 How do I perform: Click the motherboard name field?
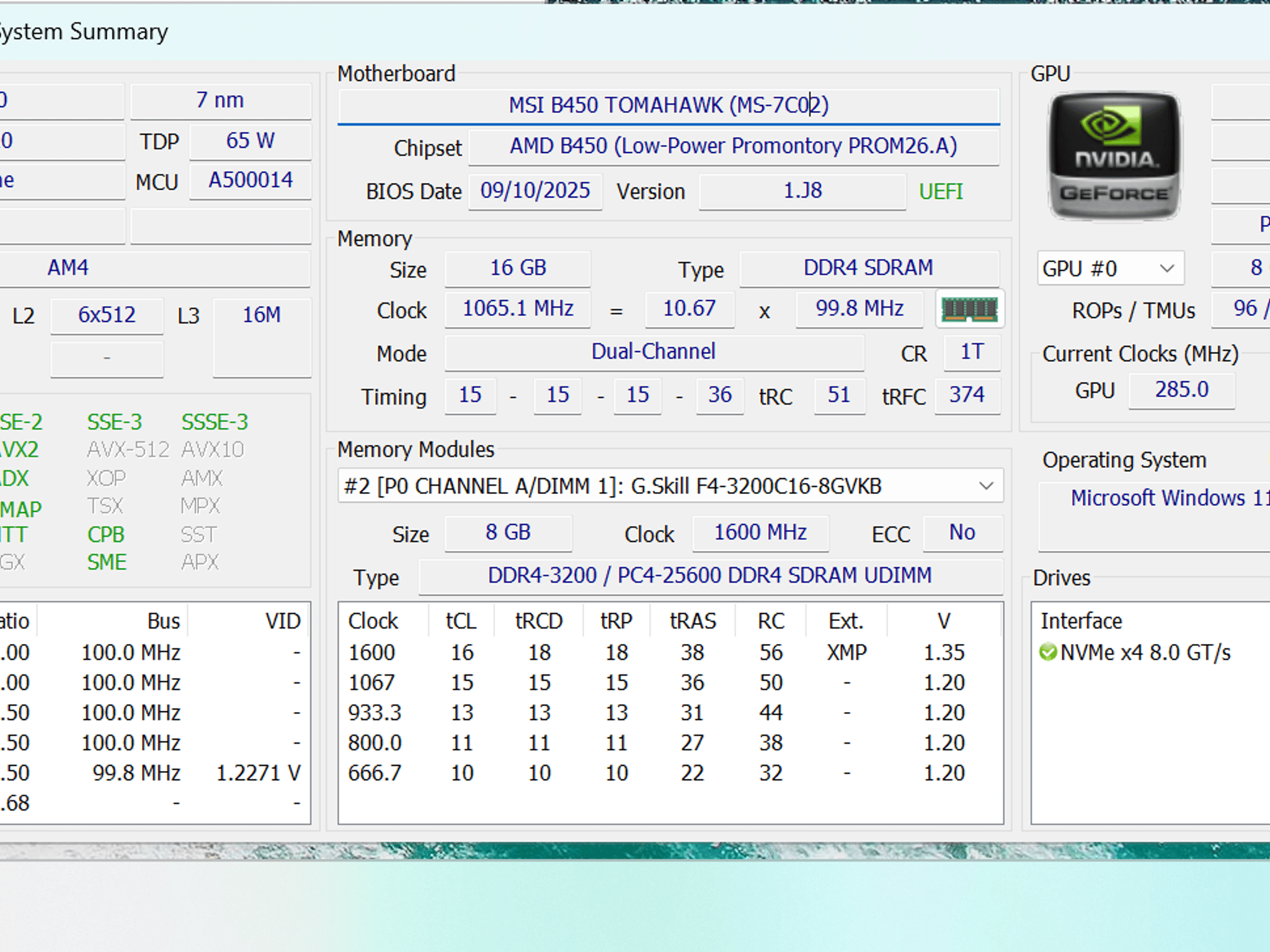pos(668,105)
